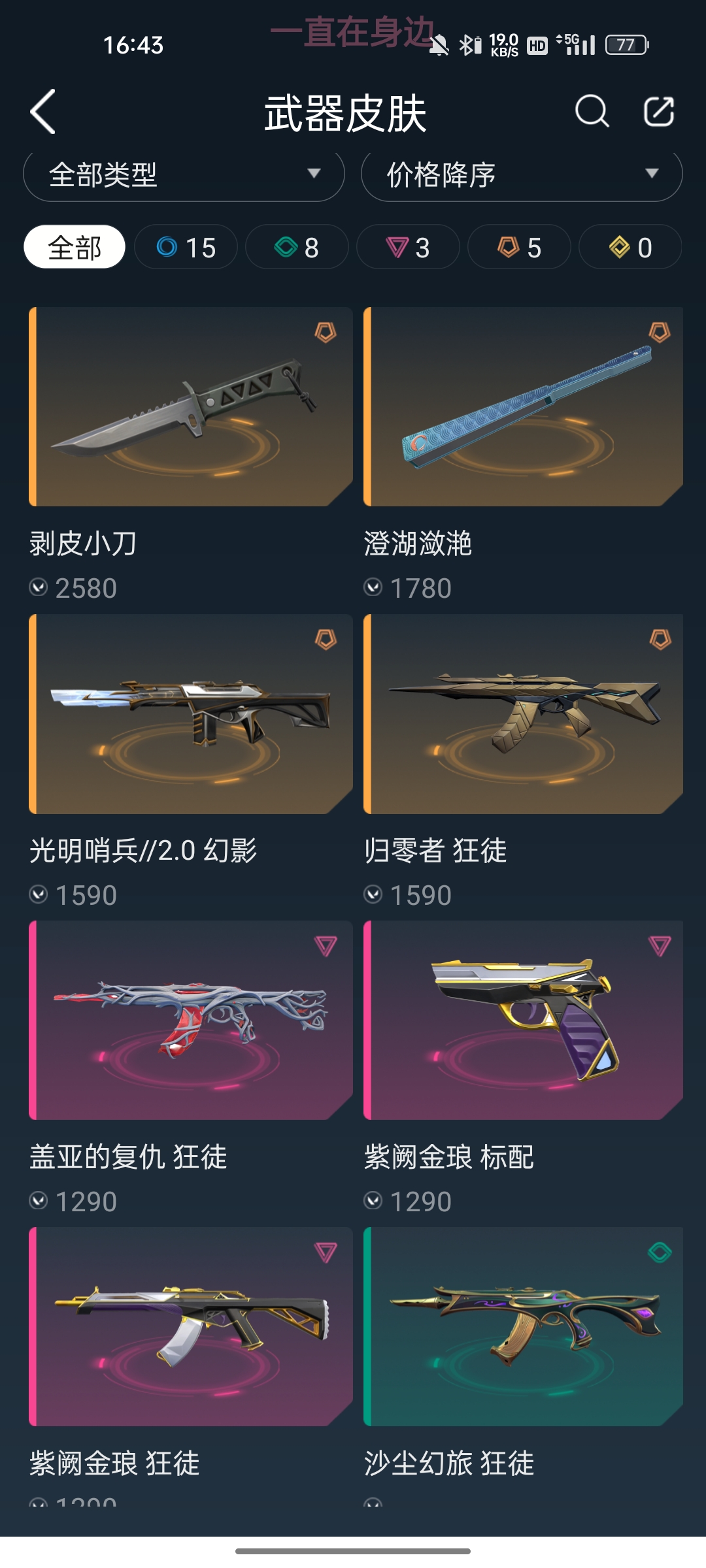Toggle the green diamond tier filter showing 8
The width and height of the screenshot is (706, 1568).
(297, 247)
